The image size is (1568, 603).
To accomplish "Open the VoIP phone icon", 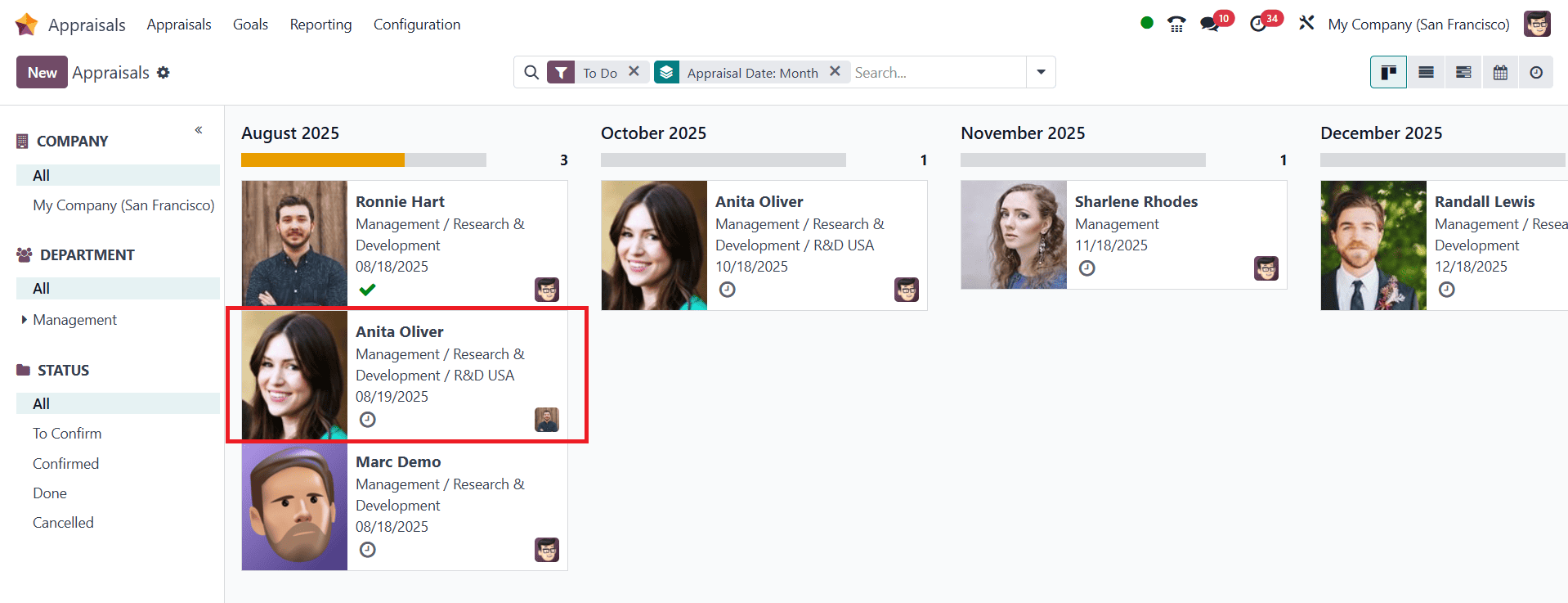I will [1176, 24].
